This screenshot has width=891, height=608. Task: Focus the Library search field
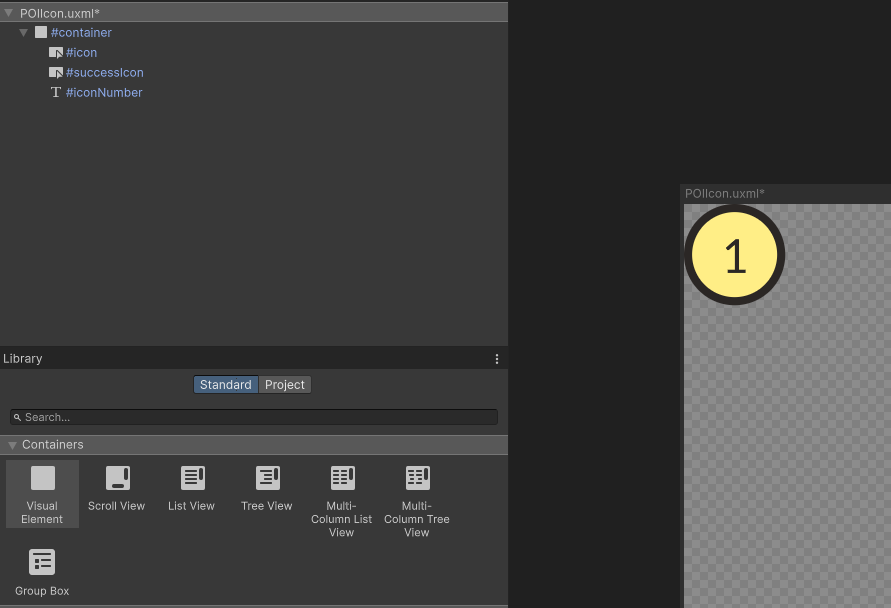(254, 417)
